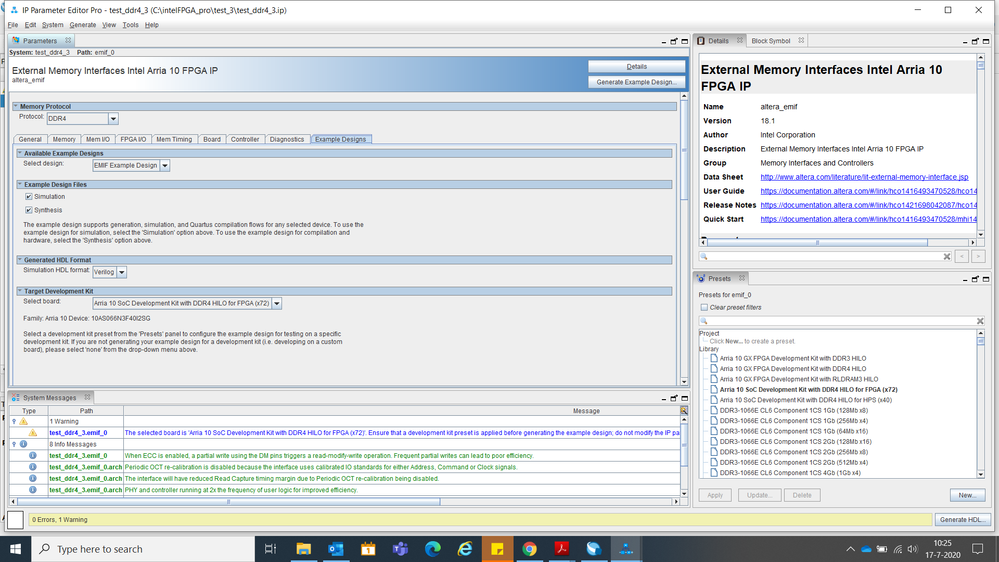Image resolution: width=999 pixels, height=562 pixels.
Task: Collapse Available Example Designs section
Action: [20, 153]
